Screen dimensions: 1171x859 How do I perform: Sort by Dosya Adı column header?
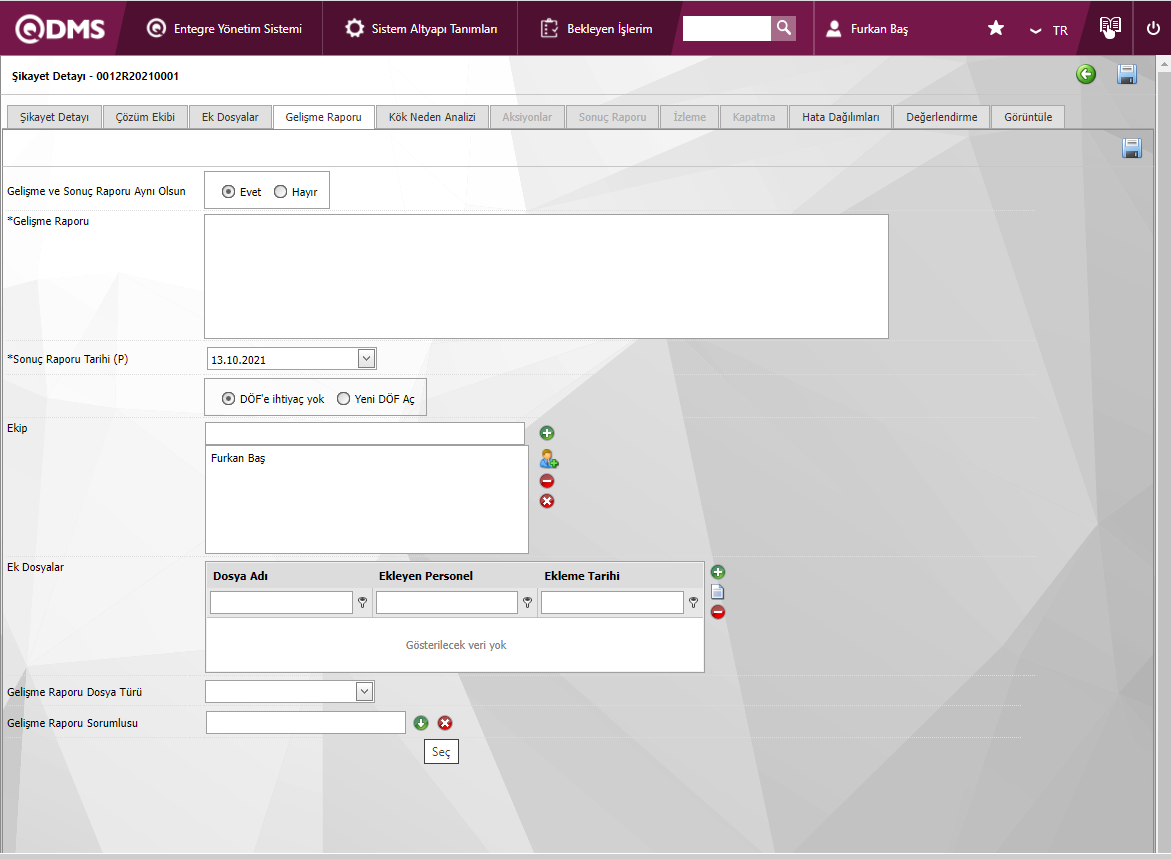point(240,576)
